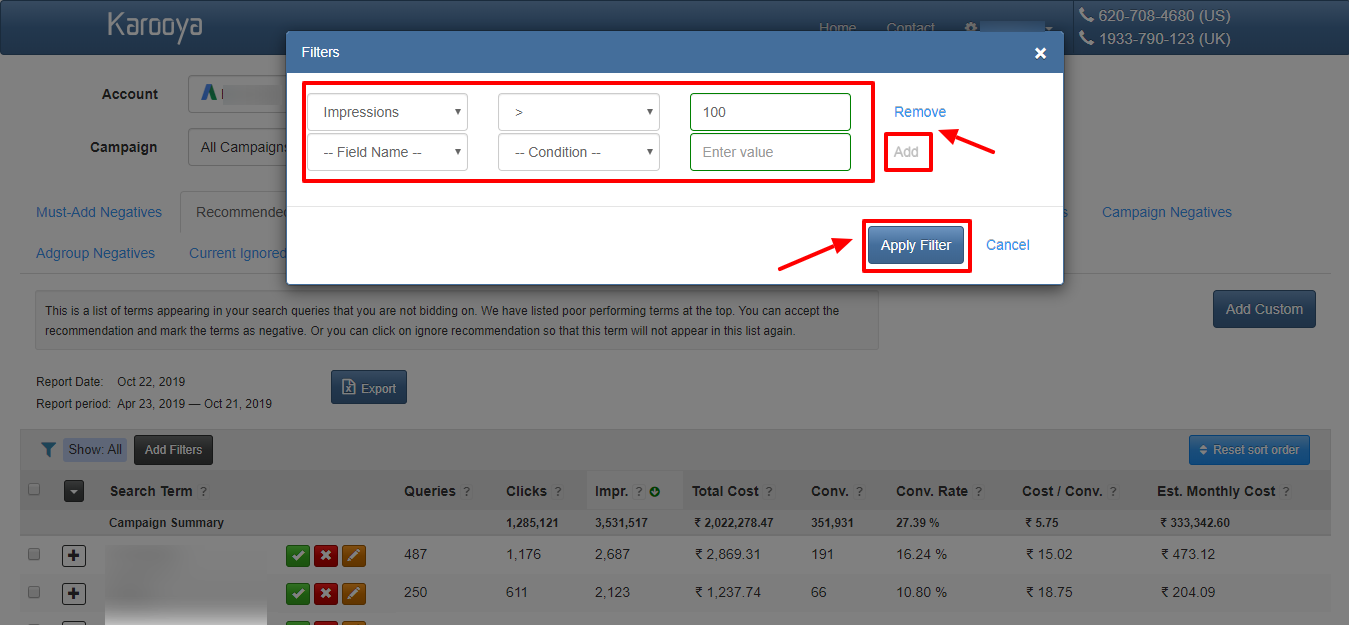Click the Campaign Summary row label
Image resolution: width=1349 pixels, height=625 pixels.
click(166, 523)
